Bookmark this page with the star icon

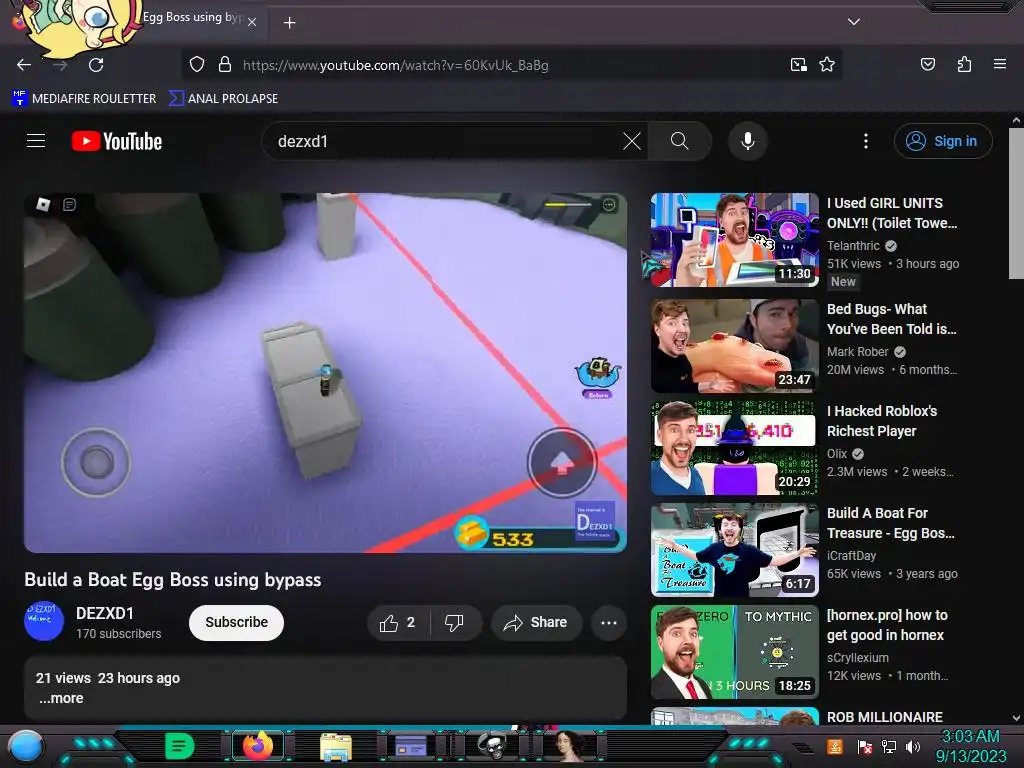click(827, 65)
